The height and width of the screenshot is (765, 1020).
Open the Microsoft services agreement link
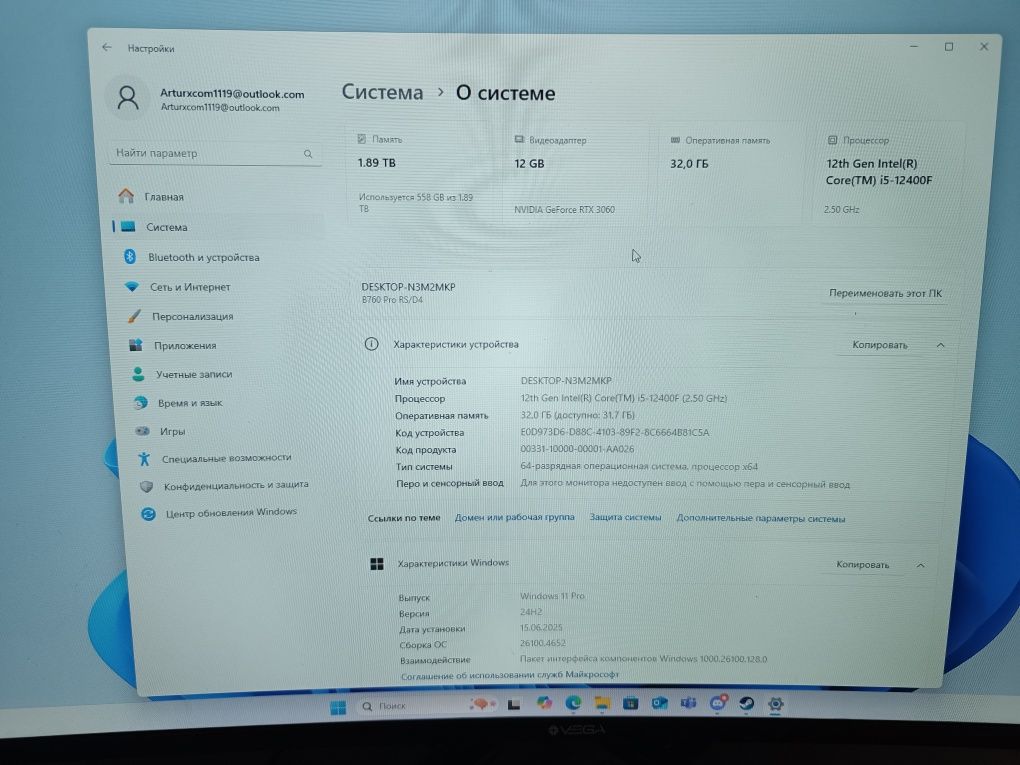coord(509,675)
